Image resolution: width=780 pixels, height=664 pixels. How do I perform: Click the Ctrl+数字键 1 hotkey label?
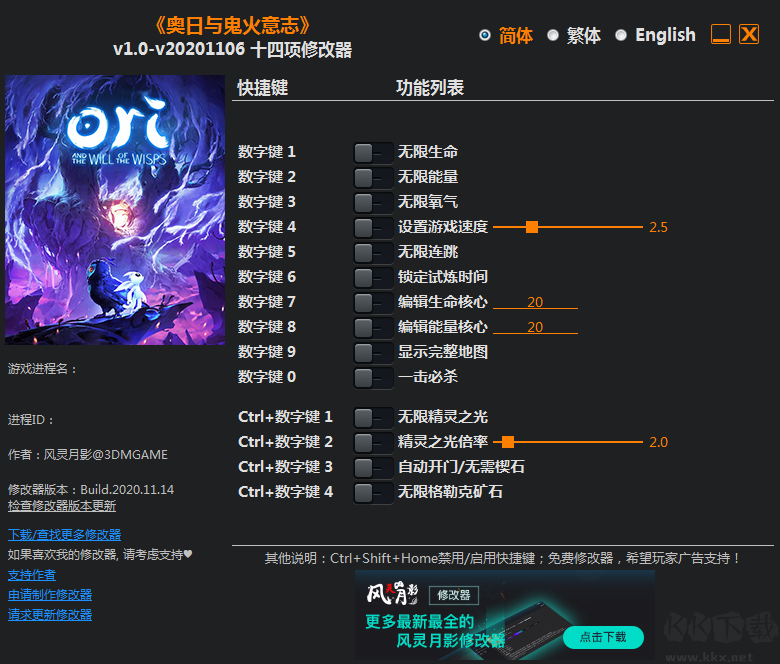pyautogui.click(x=286, y=417)
